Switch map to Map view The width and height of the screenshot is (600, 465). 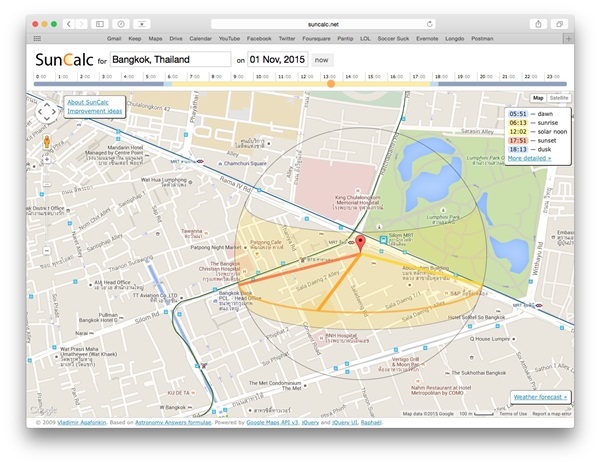click(538, 98)
